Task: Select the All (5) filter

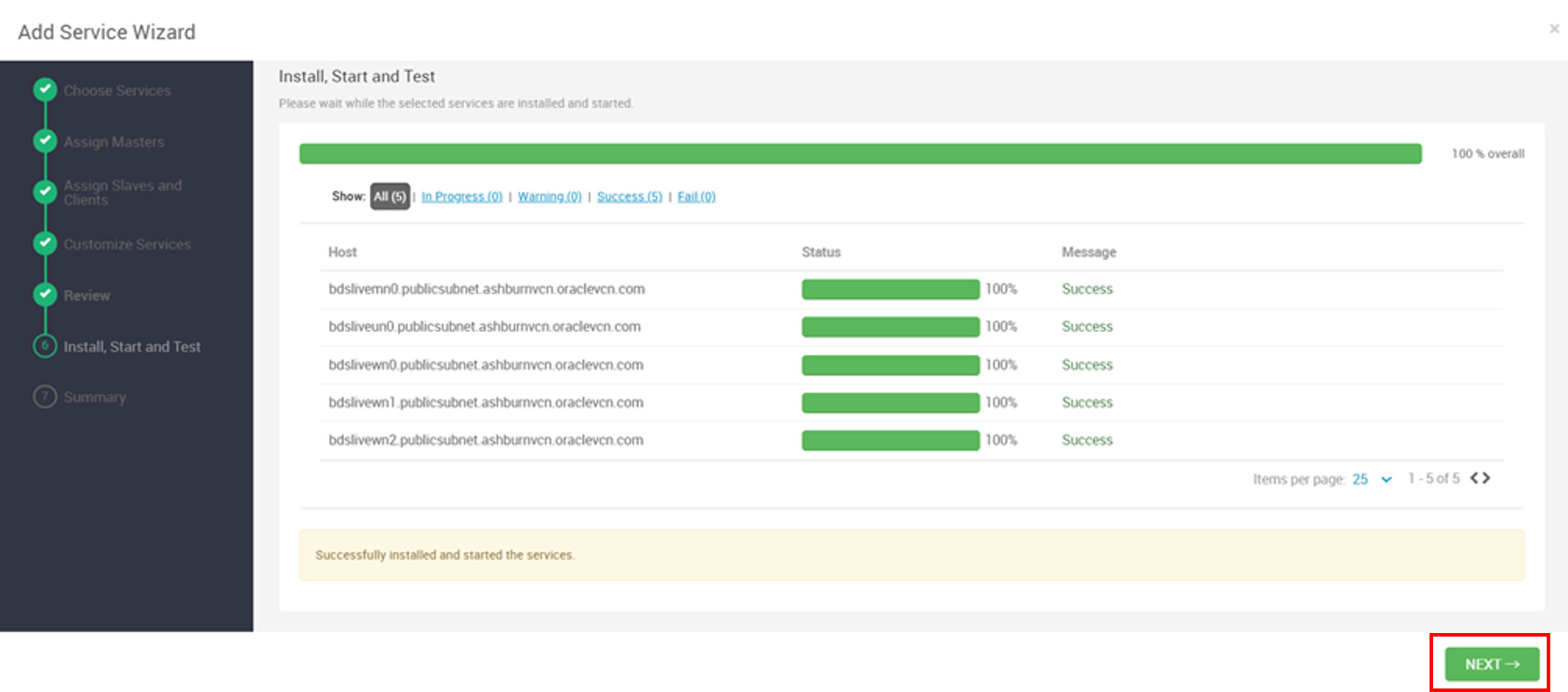Action: pyautogui.click(x=390, y=196)
